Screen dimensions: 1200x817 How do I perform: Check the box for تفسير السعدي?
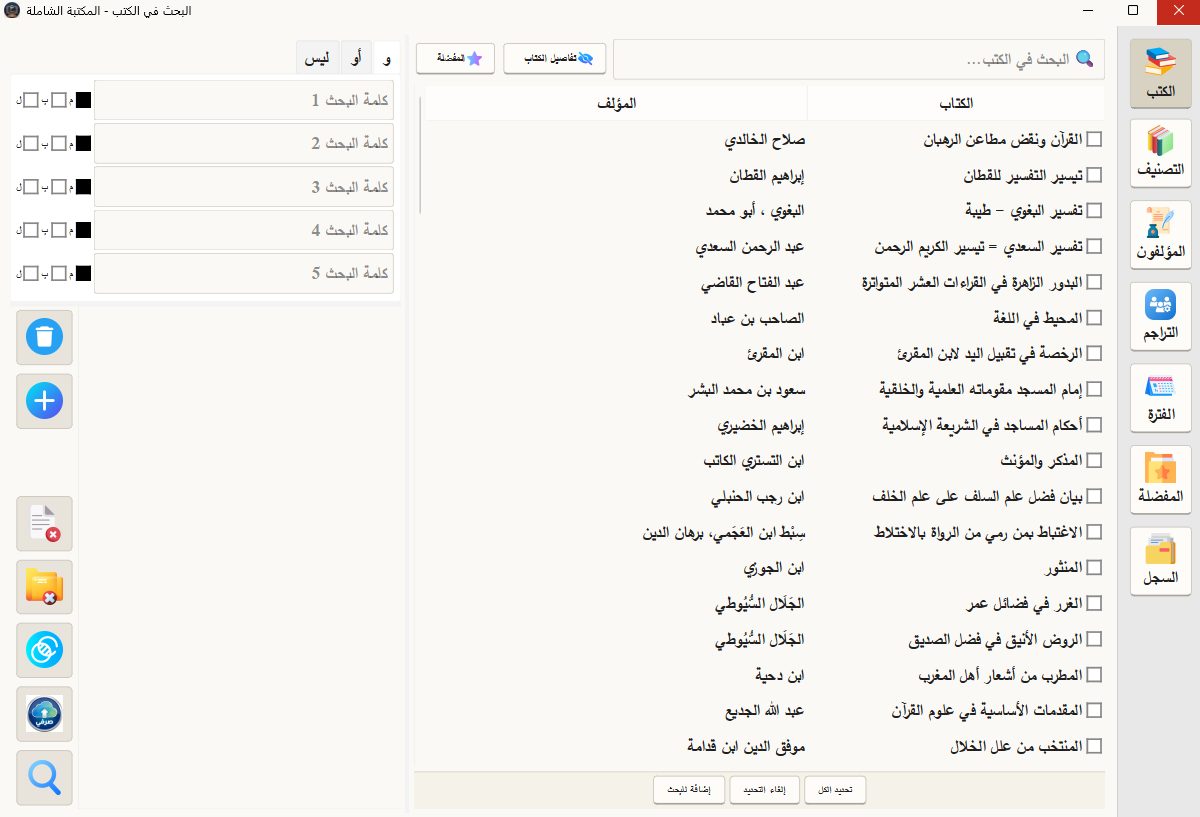point(1094,246)
